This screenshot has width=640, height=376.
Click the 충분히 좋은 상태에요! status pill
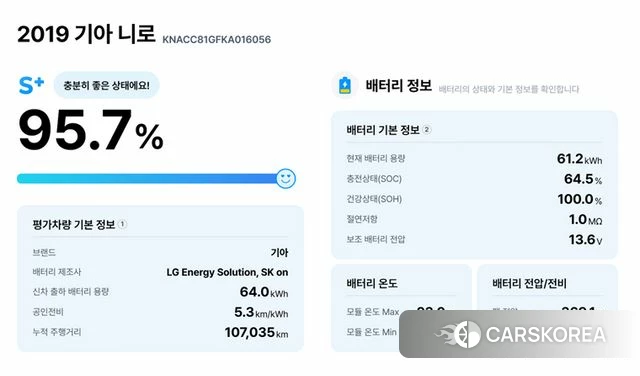click(106, 85)
